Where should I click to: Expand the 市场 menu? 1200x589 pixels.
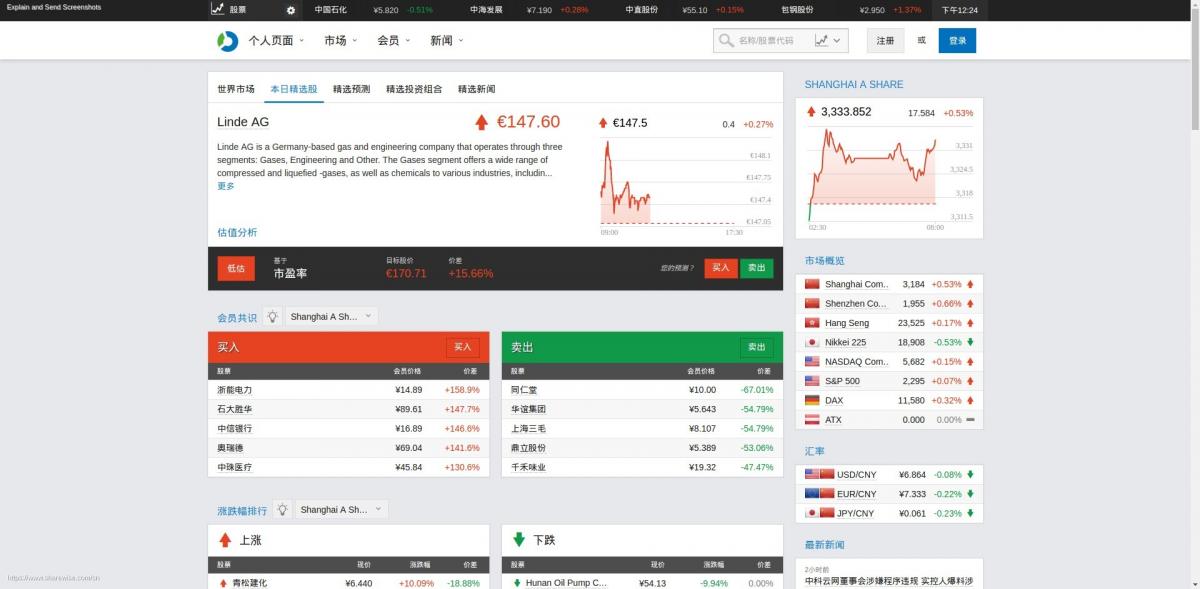click(x=340, y=41)
